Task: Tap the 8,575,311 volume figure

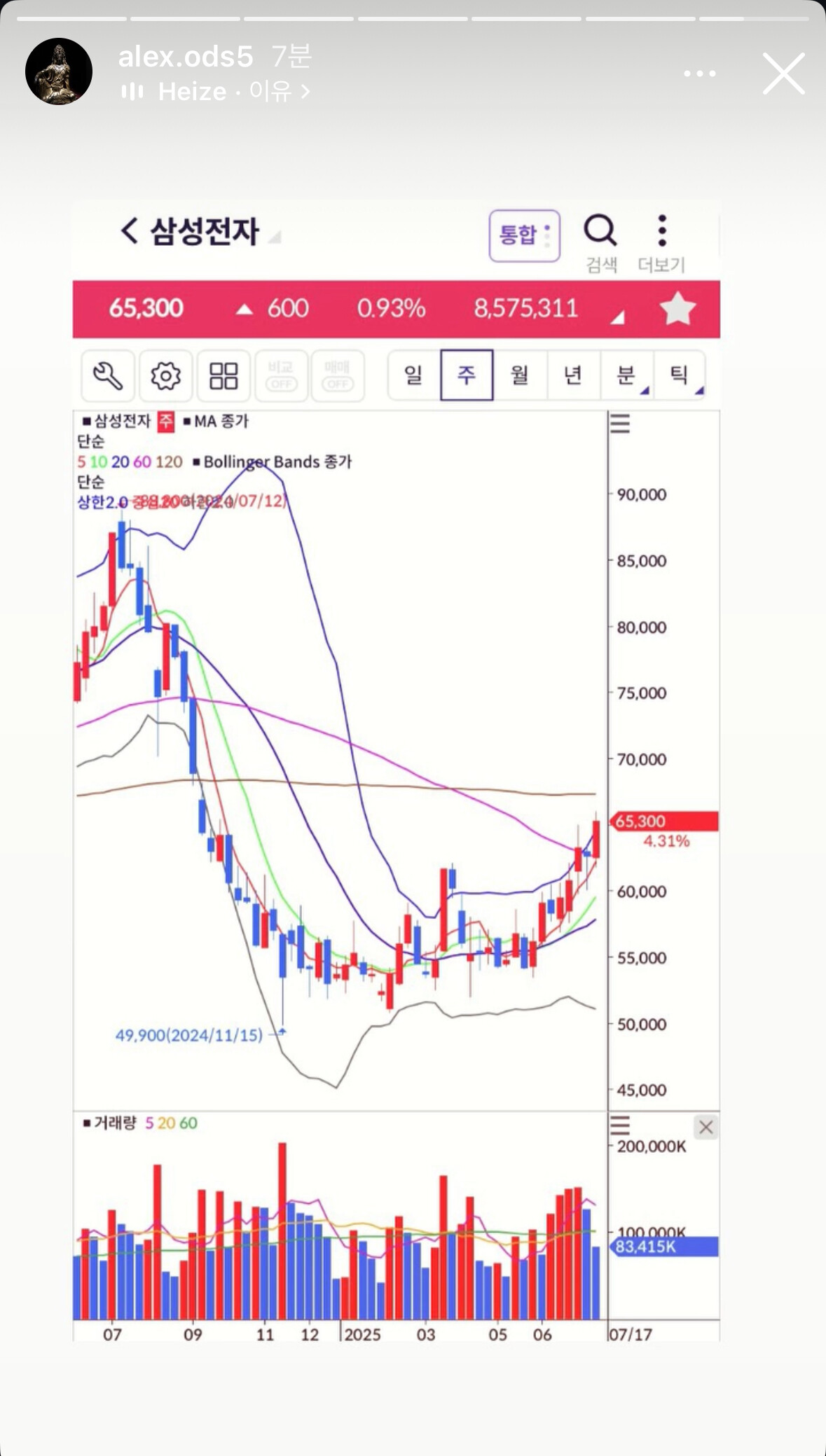Action: point(525,308)
